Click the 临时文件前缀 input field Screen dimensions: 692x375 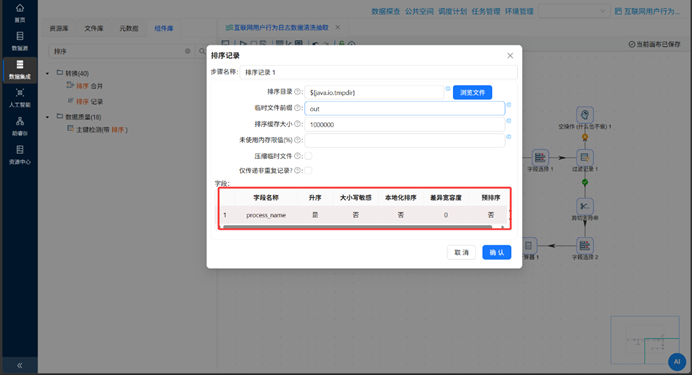405,109
